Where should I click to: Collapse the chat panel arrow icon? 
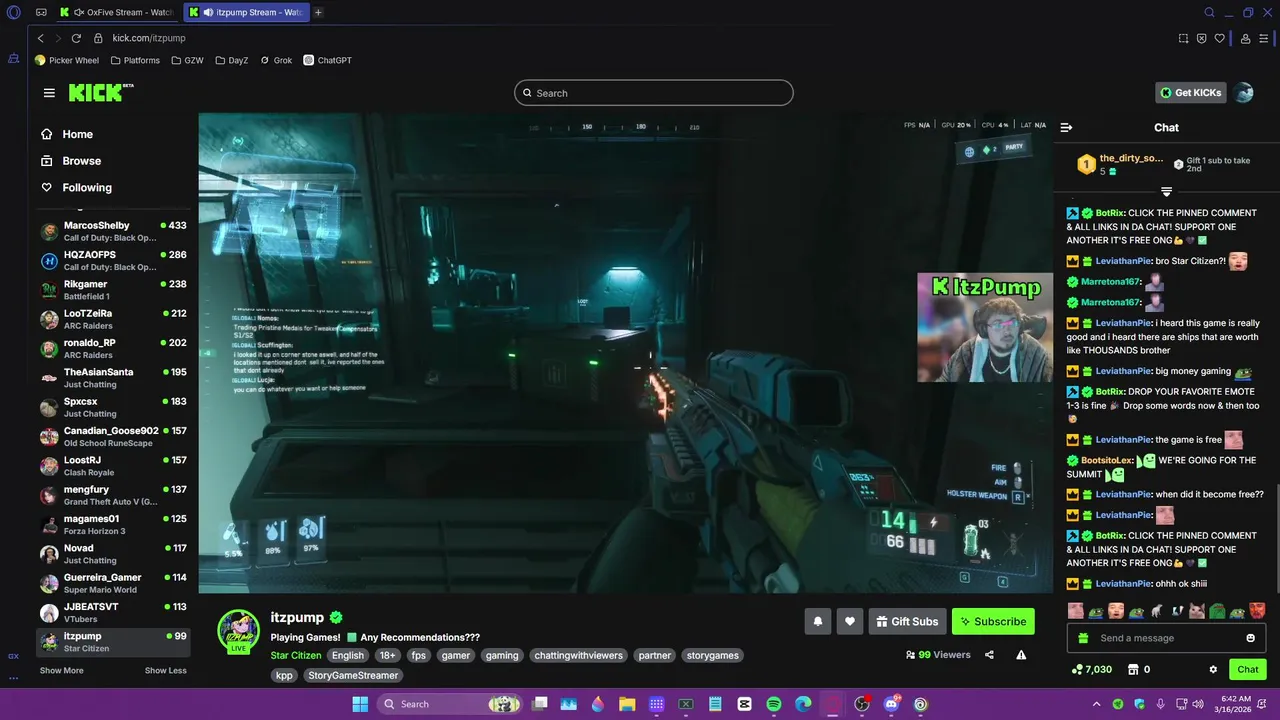point(1066,127)
